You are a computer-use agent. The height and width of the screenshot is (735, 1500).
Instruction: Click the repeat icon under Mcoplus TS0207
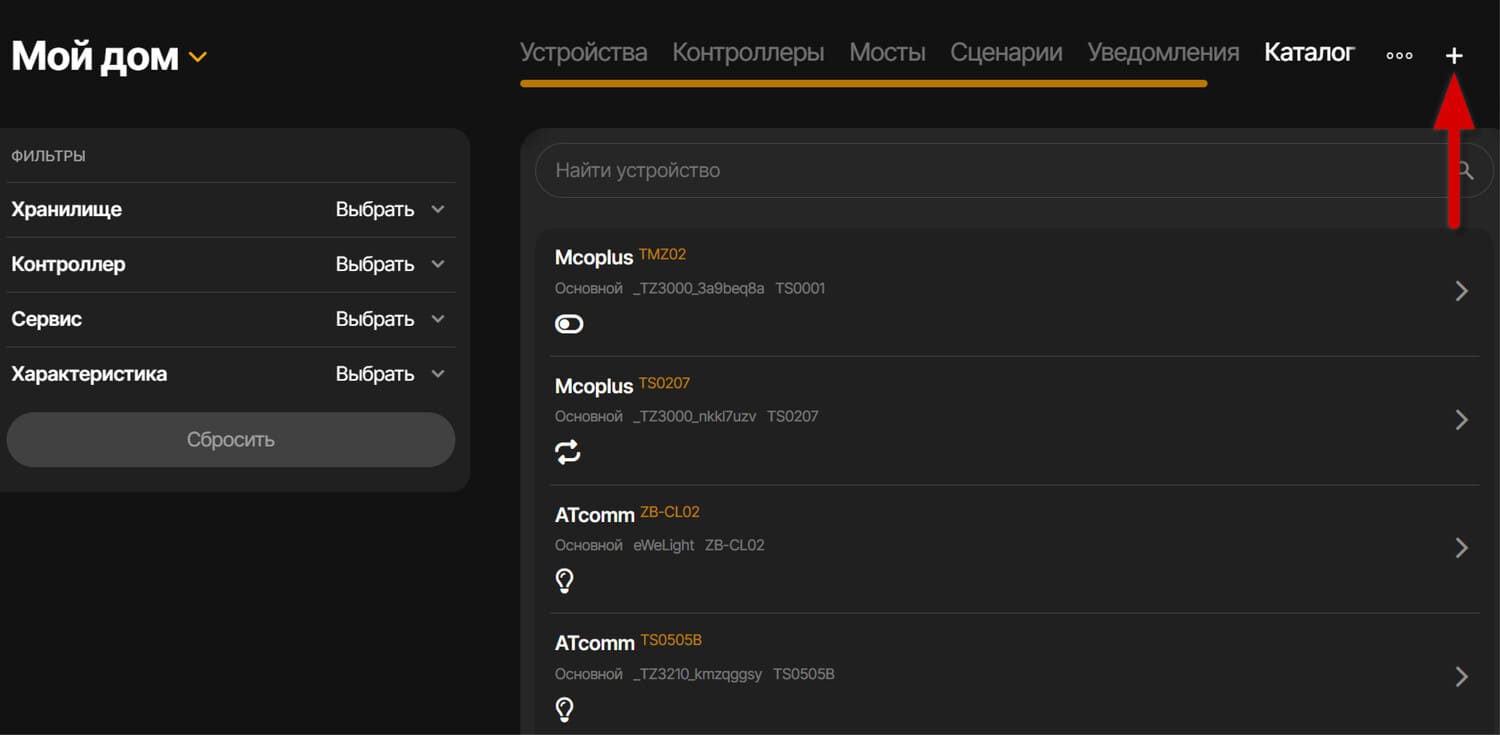[567, 451]
